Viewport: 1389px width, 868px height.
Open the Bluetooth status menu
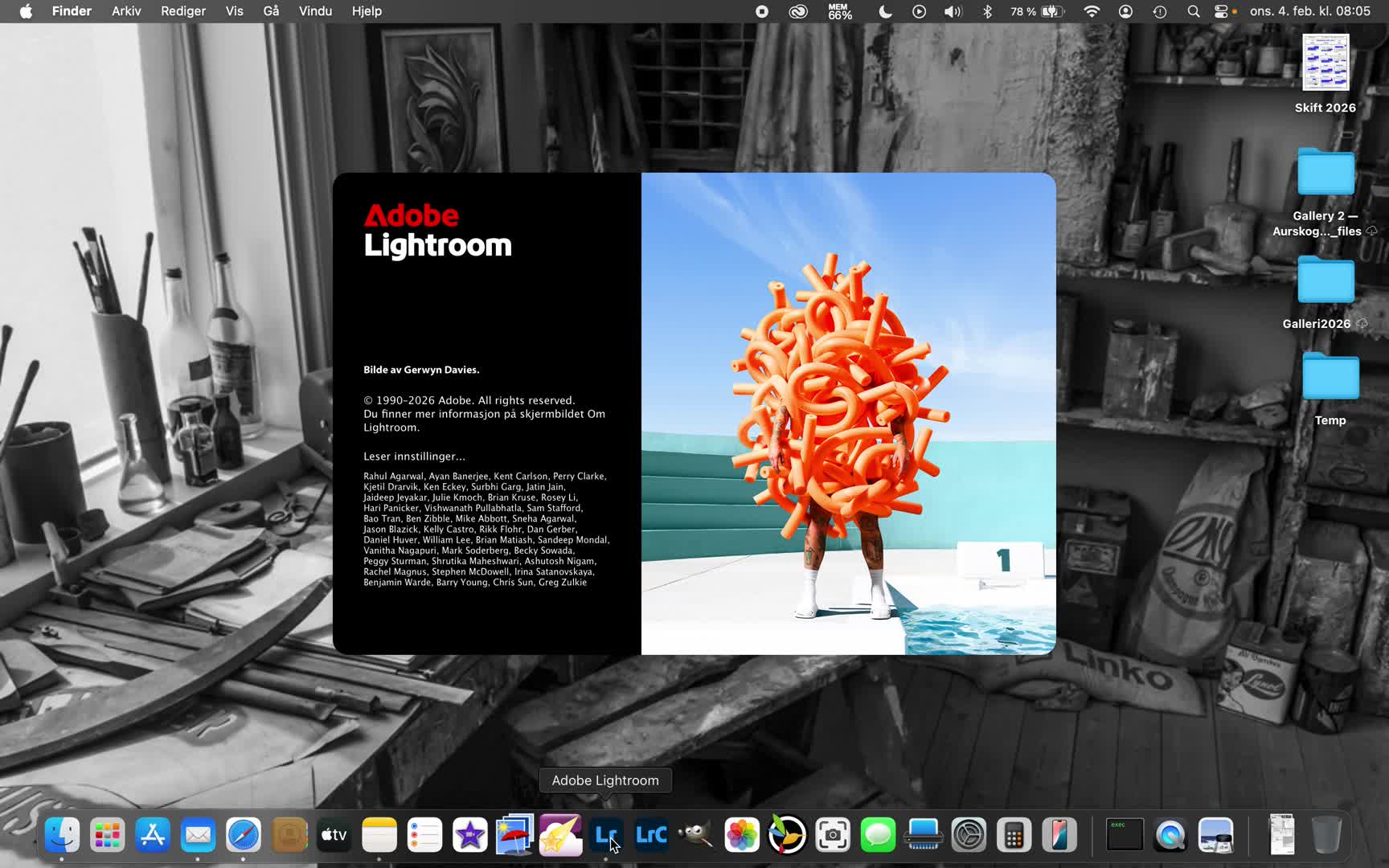coord(988,11)
